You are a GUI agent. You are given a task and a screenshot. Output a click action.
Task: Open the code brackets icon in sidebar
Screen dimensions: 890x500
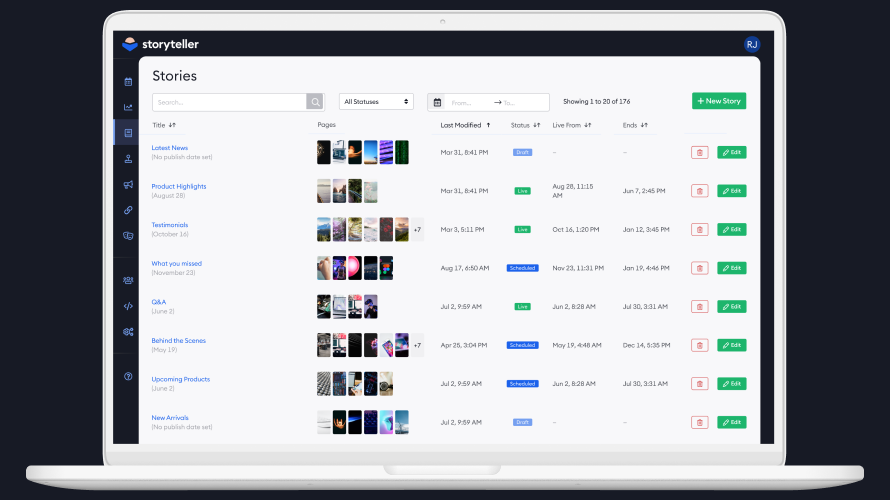pyautogui.click(x=128, y=306)
